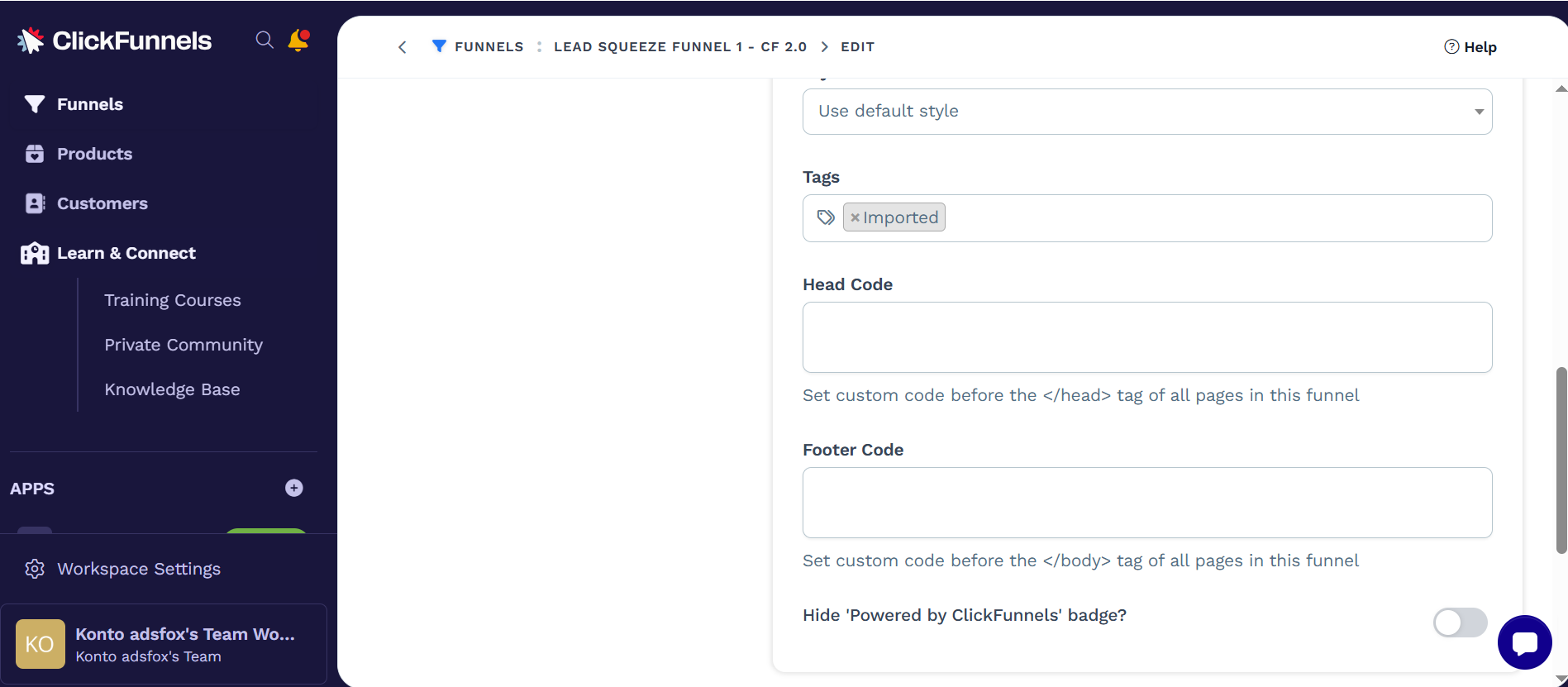Viewport: 1568px width, 687px height.
Task: Expand the Use default style dropdown
Action: tap(1146, 112)
